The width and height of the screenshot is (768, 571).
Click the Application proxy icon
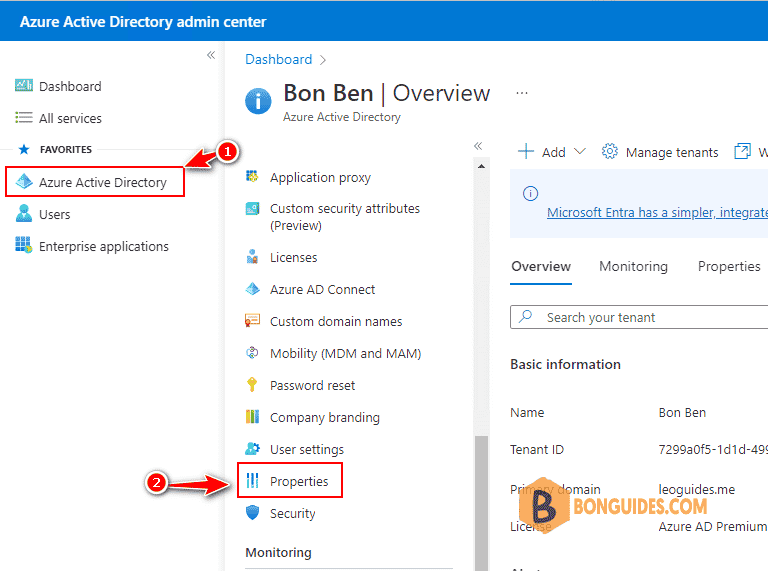pos(252,176)
